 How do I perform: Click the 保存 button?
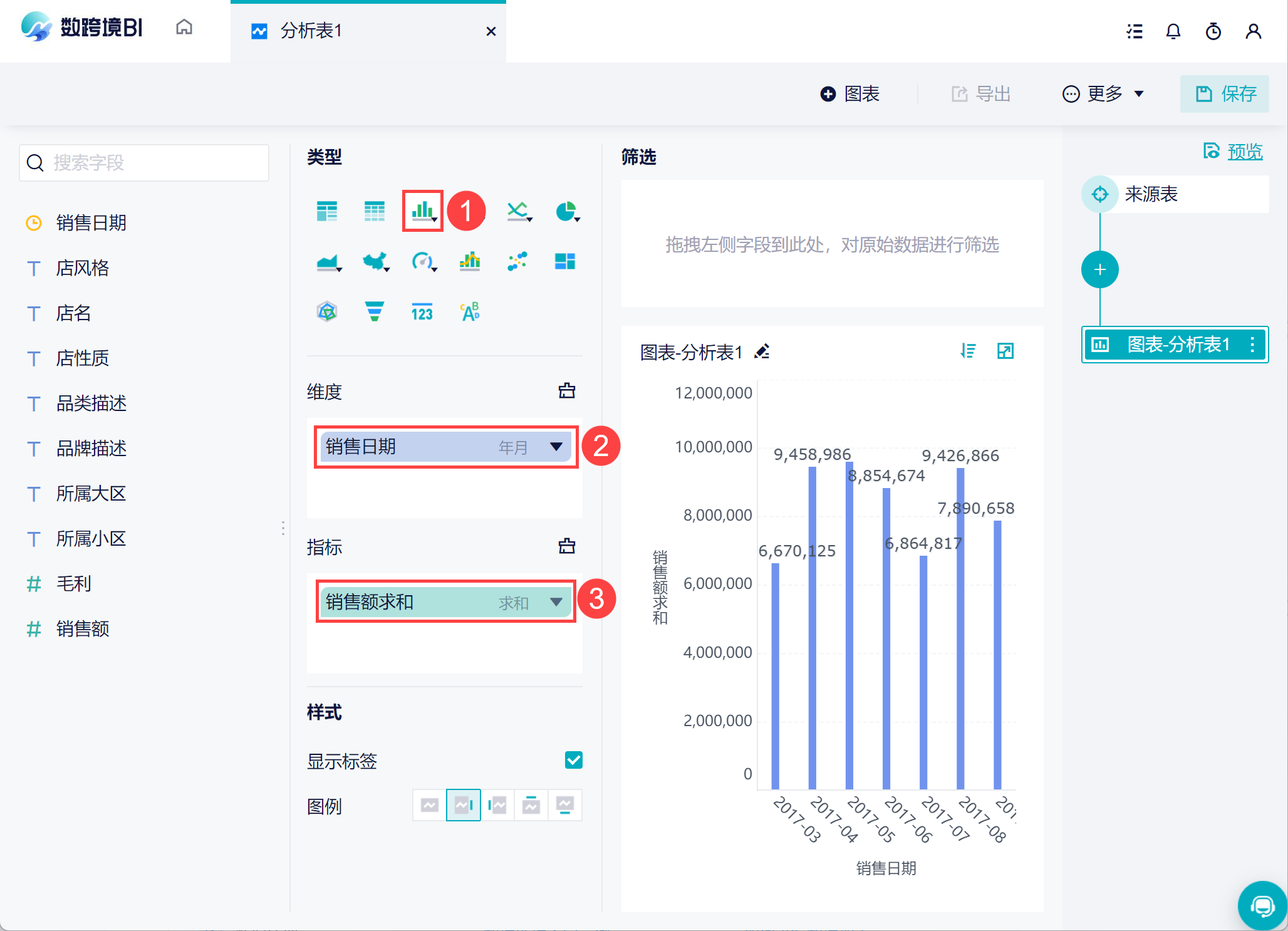1225,94
